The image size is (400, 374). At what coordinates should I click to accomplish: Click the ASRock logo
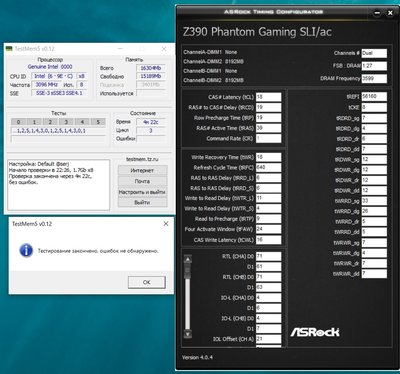tap(315, 332)
